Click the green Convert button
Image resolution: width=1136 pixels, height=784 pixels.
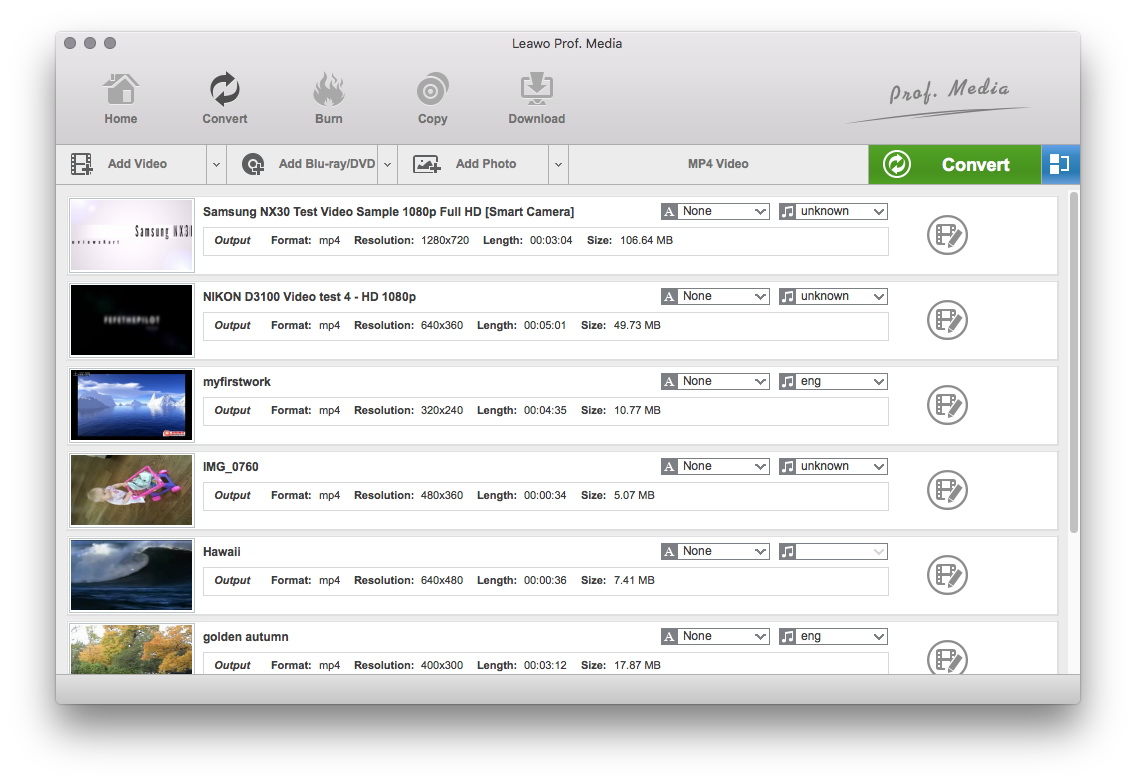tap(954, 165)
